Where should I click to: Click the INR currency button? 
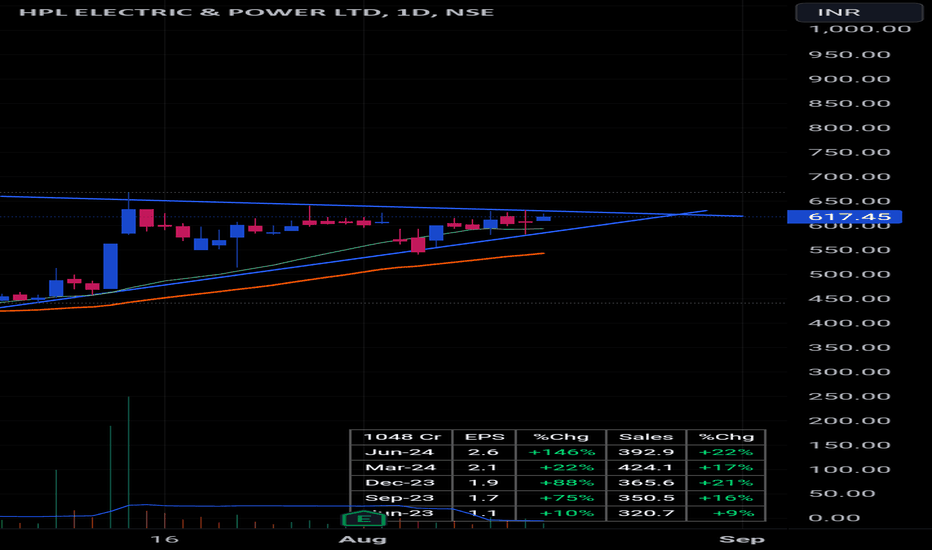(x=859, y=12)
